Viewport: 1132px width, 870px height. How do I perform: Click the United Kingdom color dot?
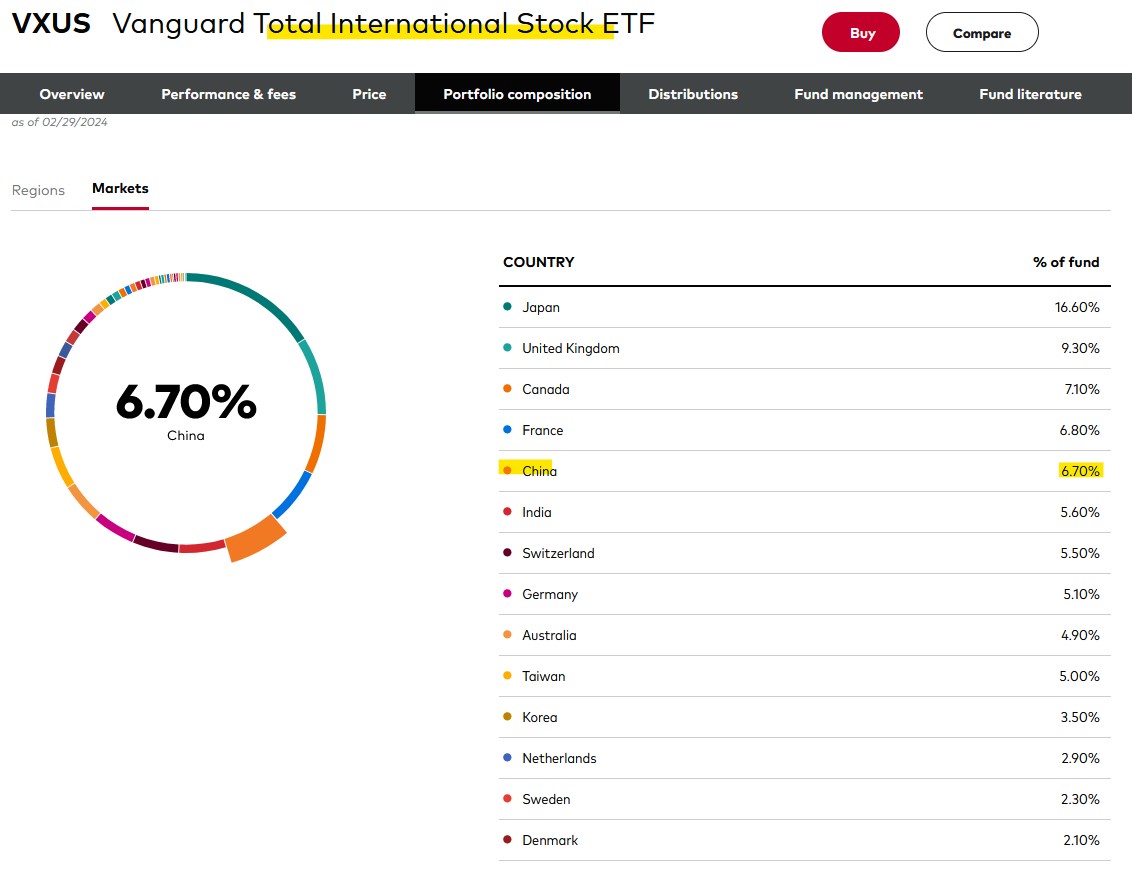tap(507, 348)
